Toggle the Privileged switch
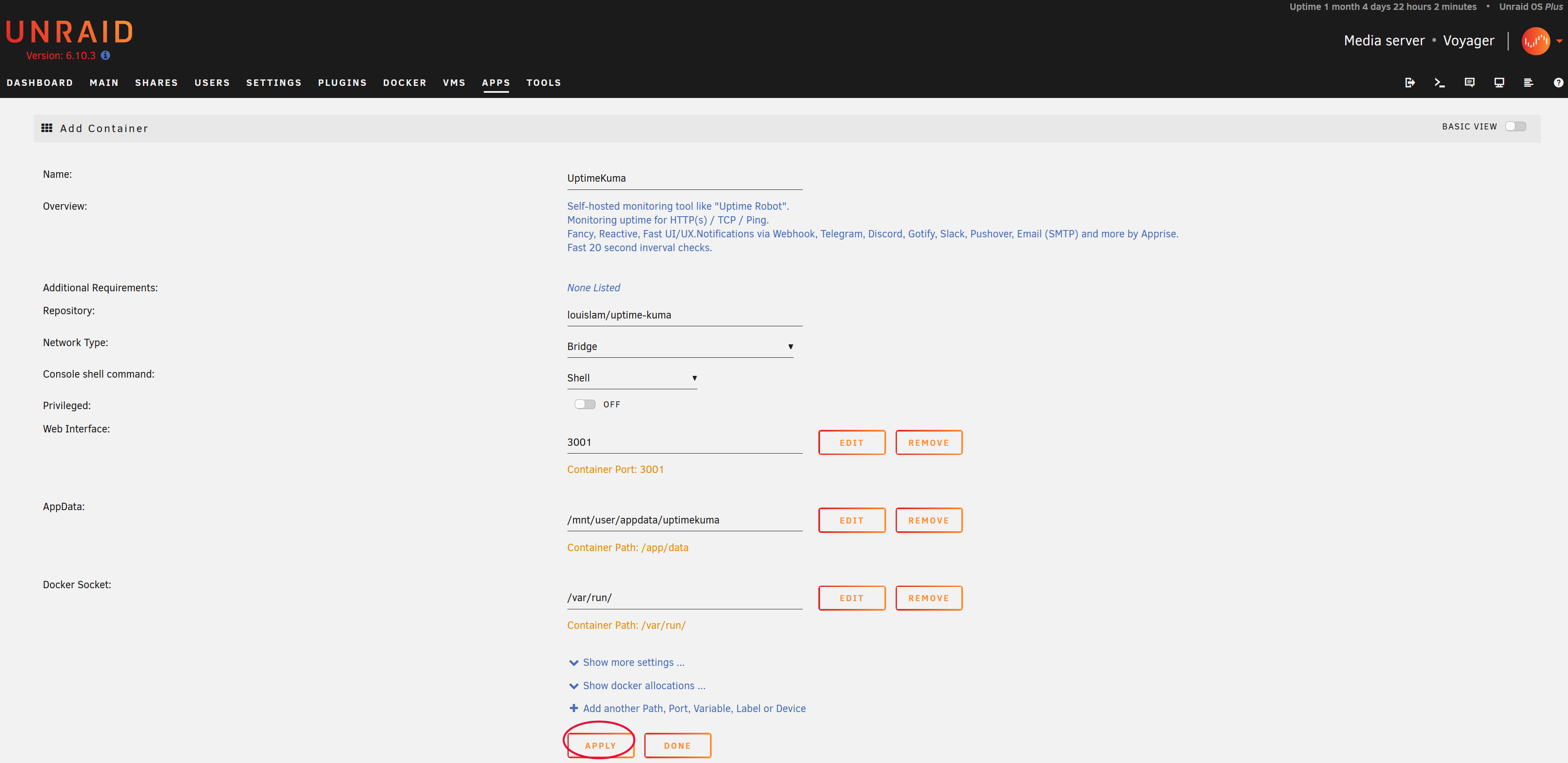 585,404
